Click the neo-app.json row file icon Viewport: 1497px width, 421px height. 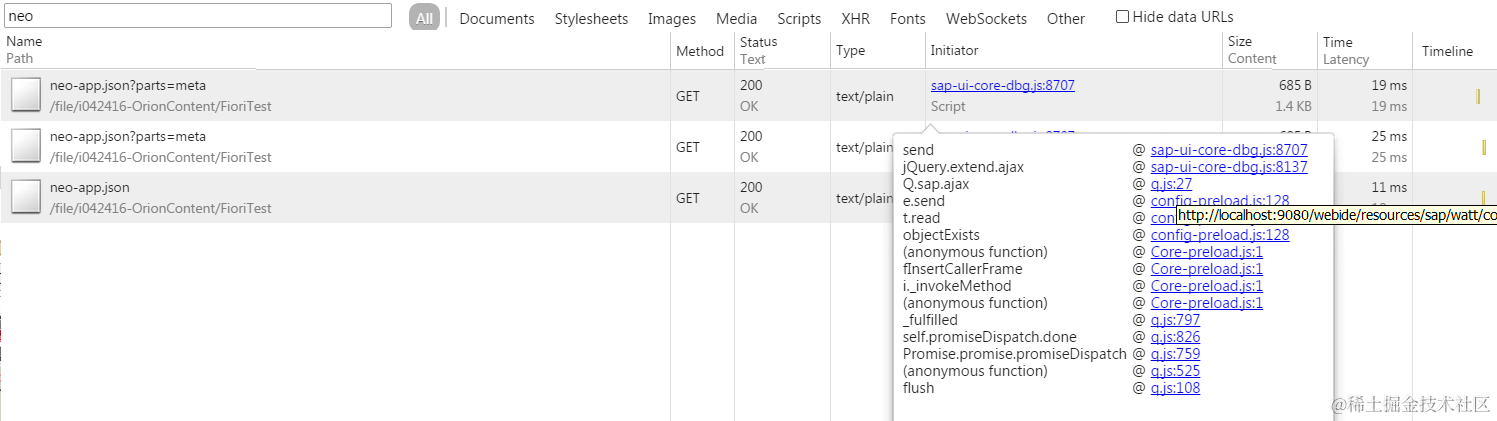[26, 198]
